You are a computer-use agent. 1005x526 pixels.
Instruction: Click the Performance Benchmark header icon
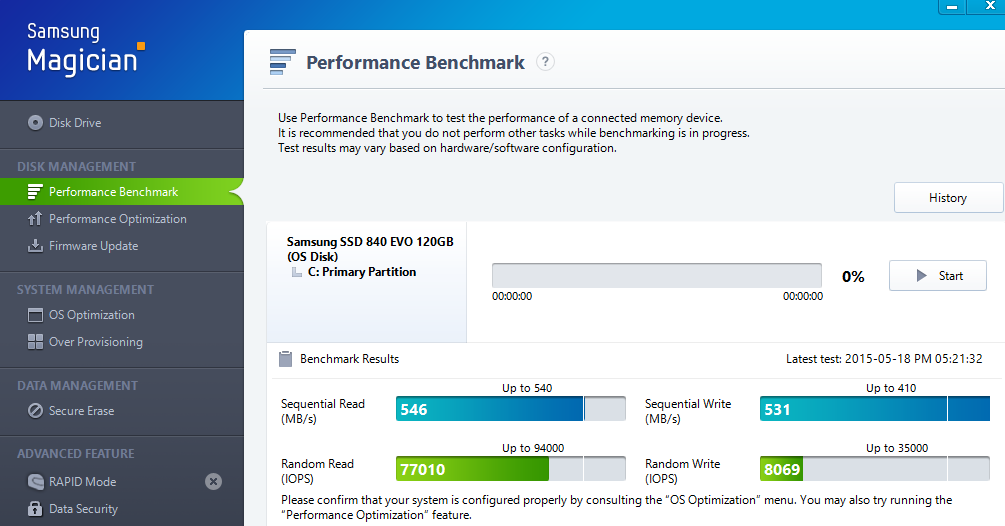coord(283,62)
